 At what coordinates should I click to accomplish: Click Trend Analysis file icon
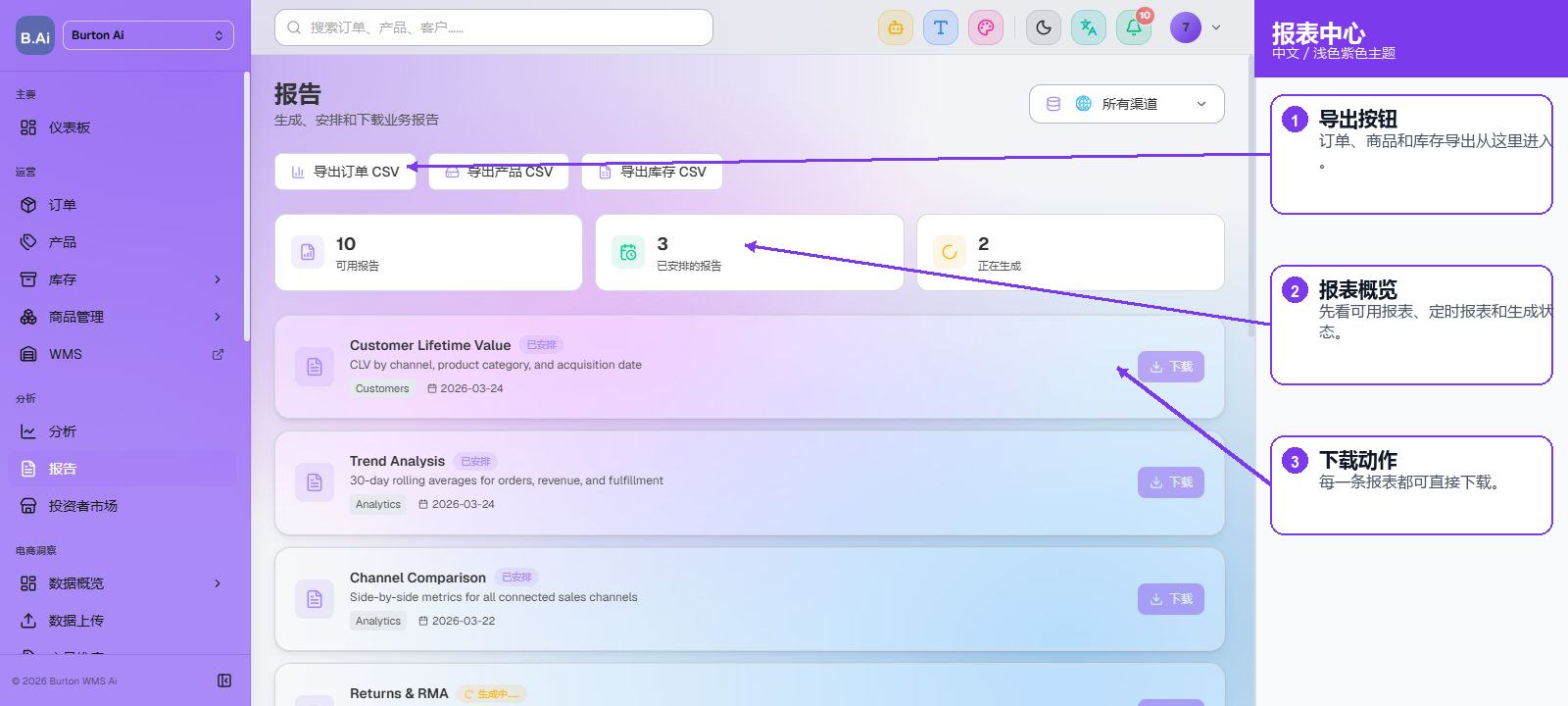pyautogui.click(x=315, y=482)
